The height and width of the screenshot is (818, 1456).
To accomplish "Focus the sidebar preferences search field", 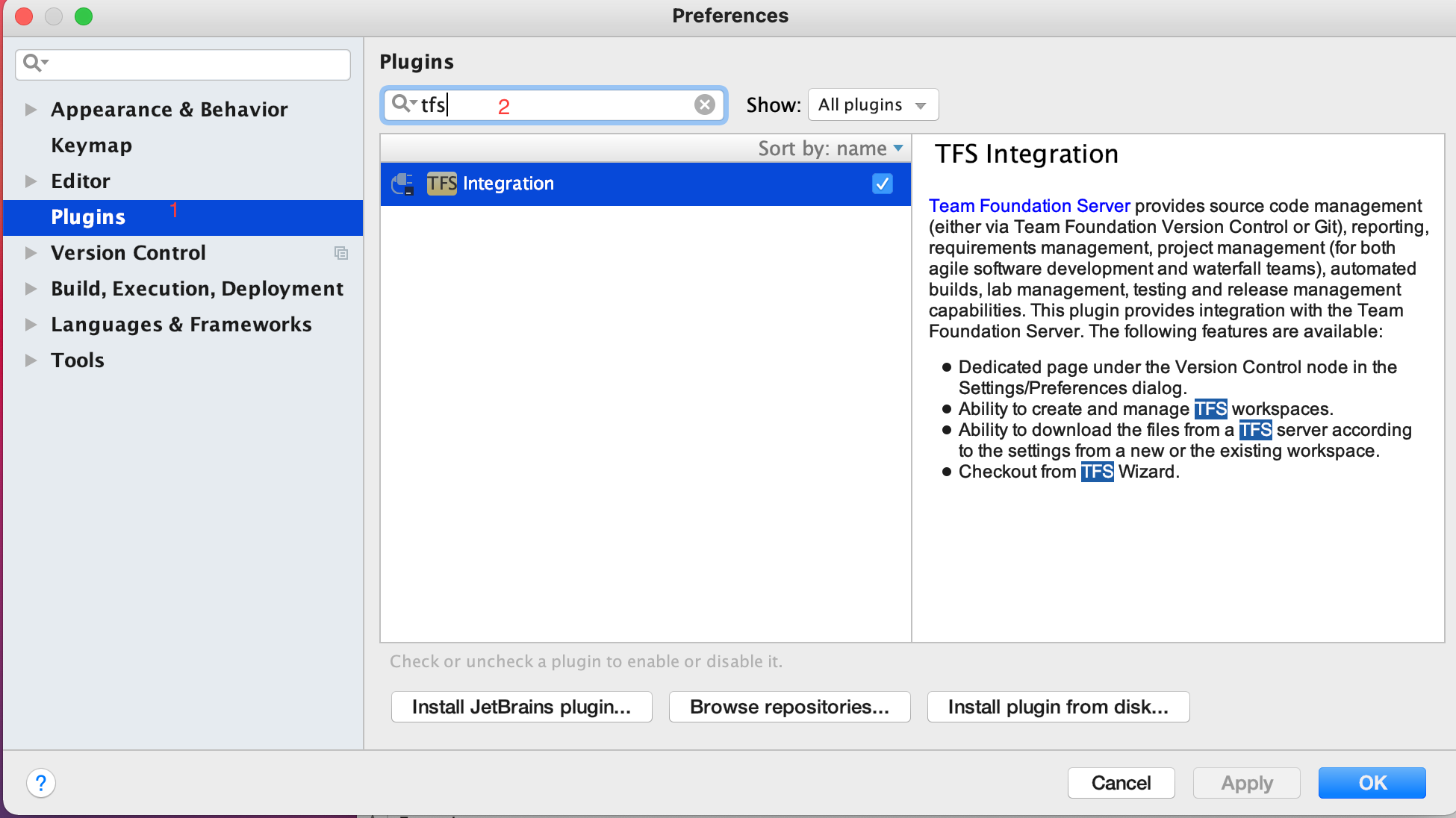I will (x=183, y=64).
